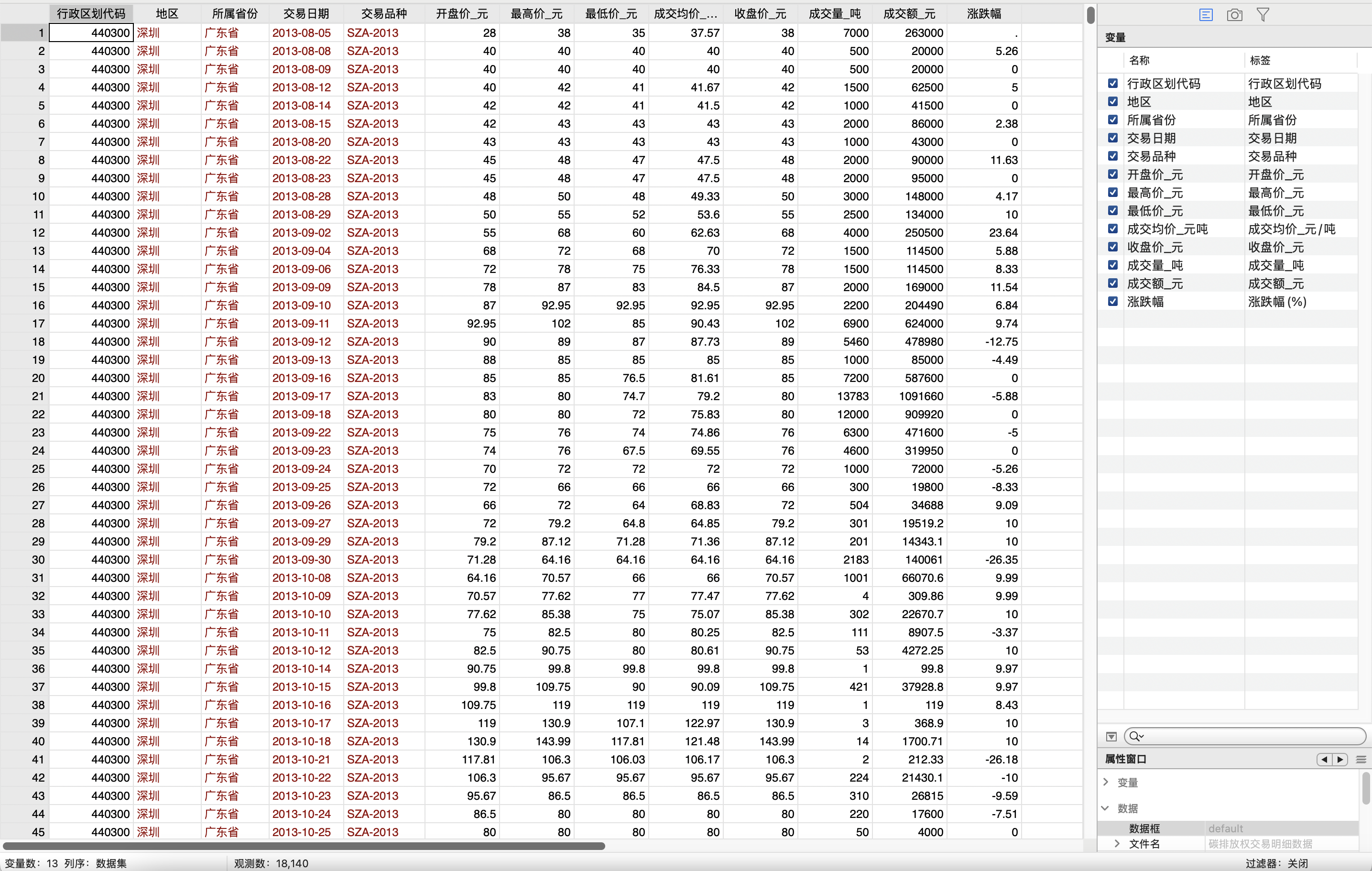
Task: Click the horizontal scrollbar under data table
Action: (304, 846)
